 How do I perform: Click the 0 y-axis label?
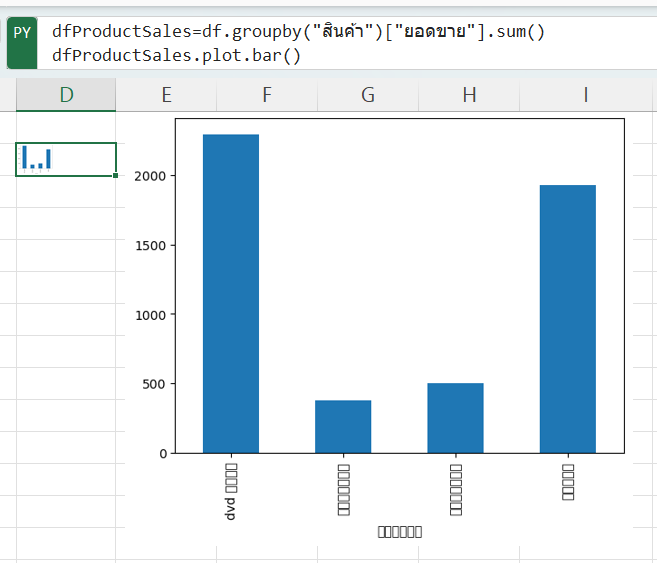pyautogui.click(x=163, y=454)
